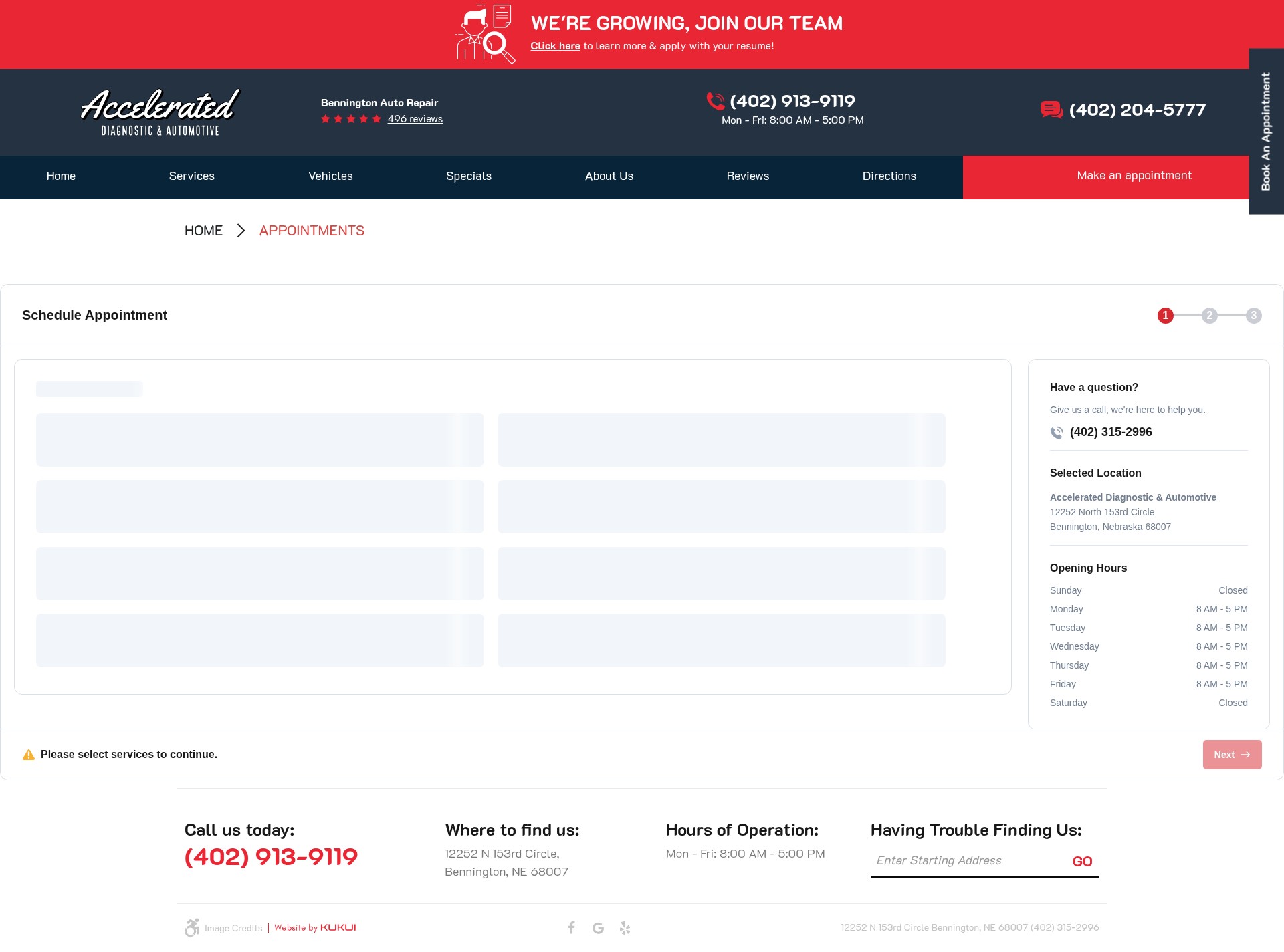Click the Enter Starting Address field
This screenshot has height=952, width=1284.
(968, 861)
